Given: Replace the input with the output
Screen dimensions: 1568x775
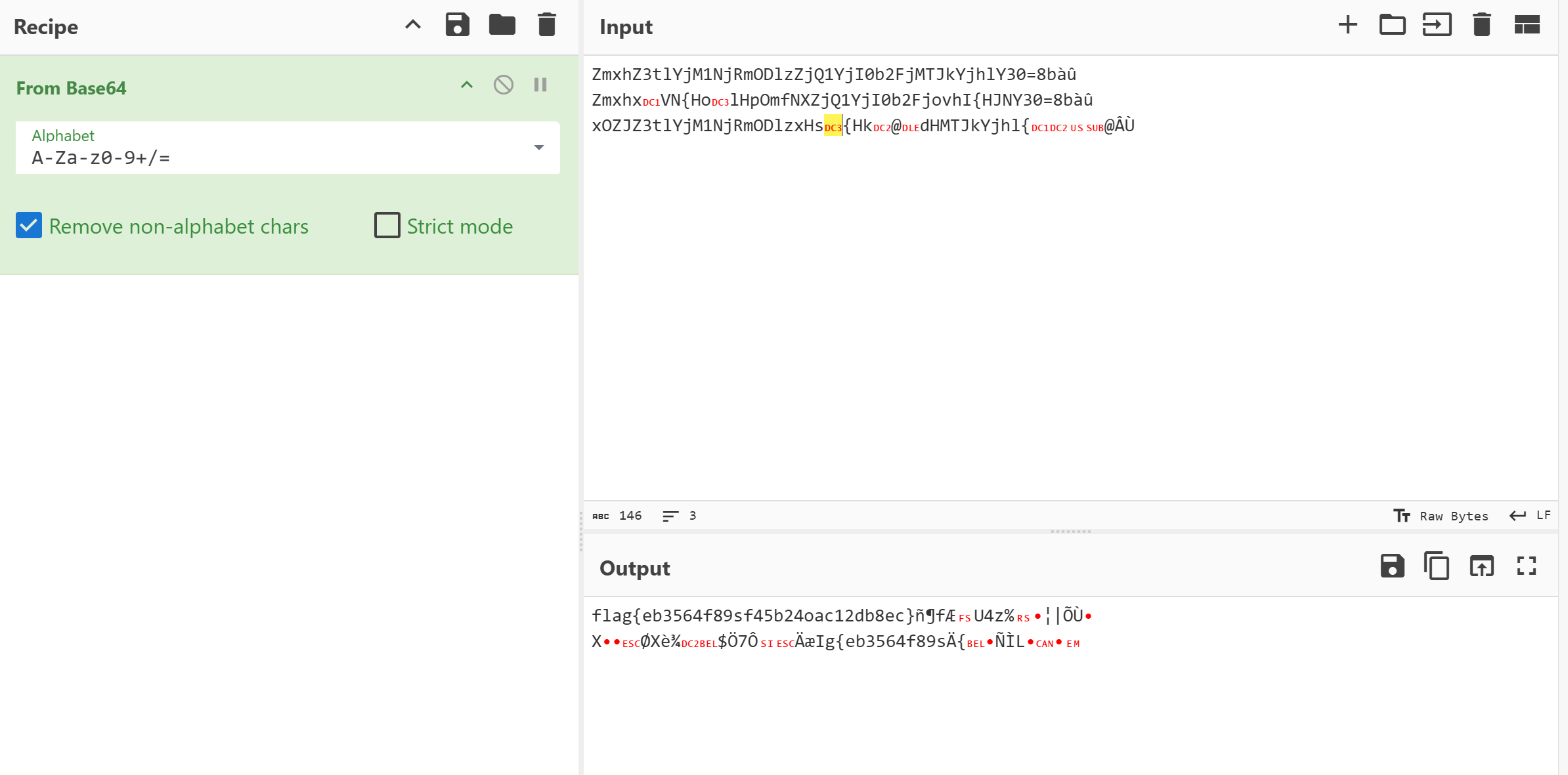Looking at the screenshot, I should point(1481,566).
